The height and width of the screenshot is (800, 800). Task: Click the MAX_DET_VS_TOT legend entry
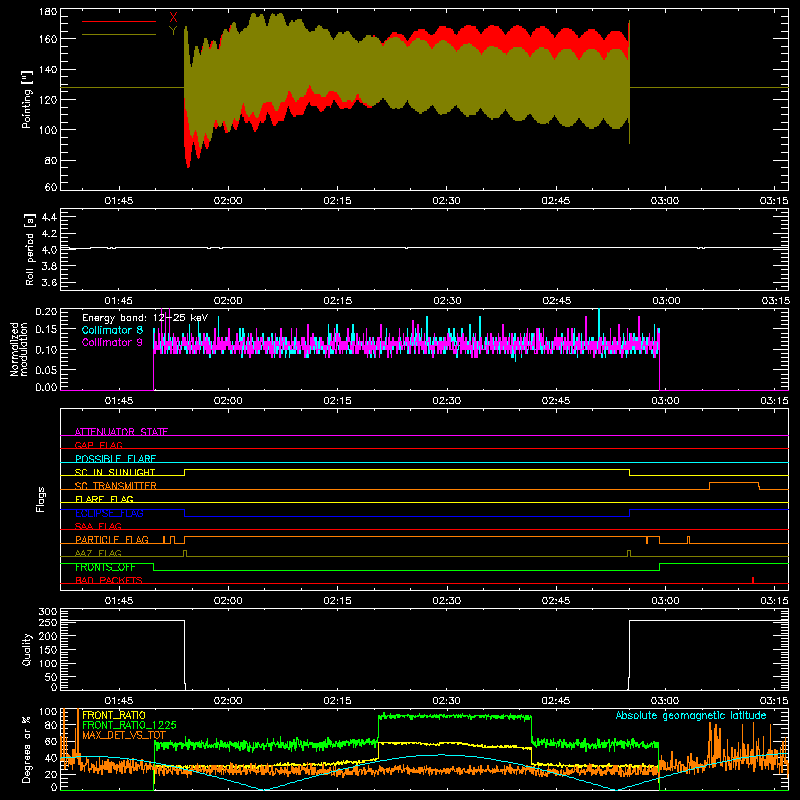[124, 735]
